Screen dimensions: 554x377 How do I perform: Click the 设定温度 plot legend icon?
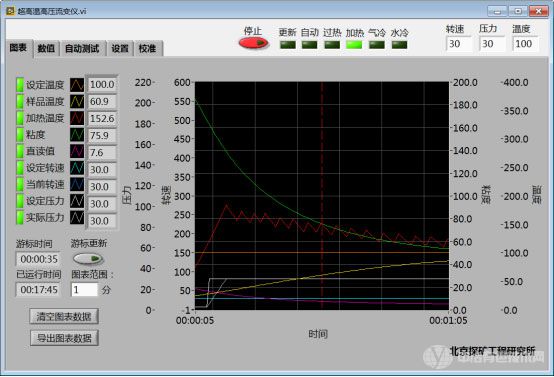point(77,85)
